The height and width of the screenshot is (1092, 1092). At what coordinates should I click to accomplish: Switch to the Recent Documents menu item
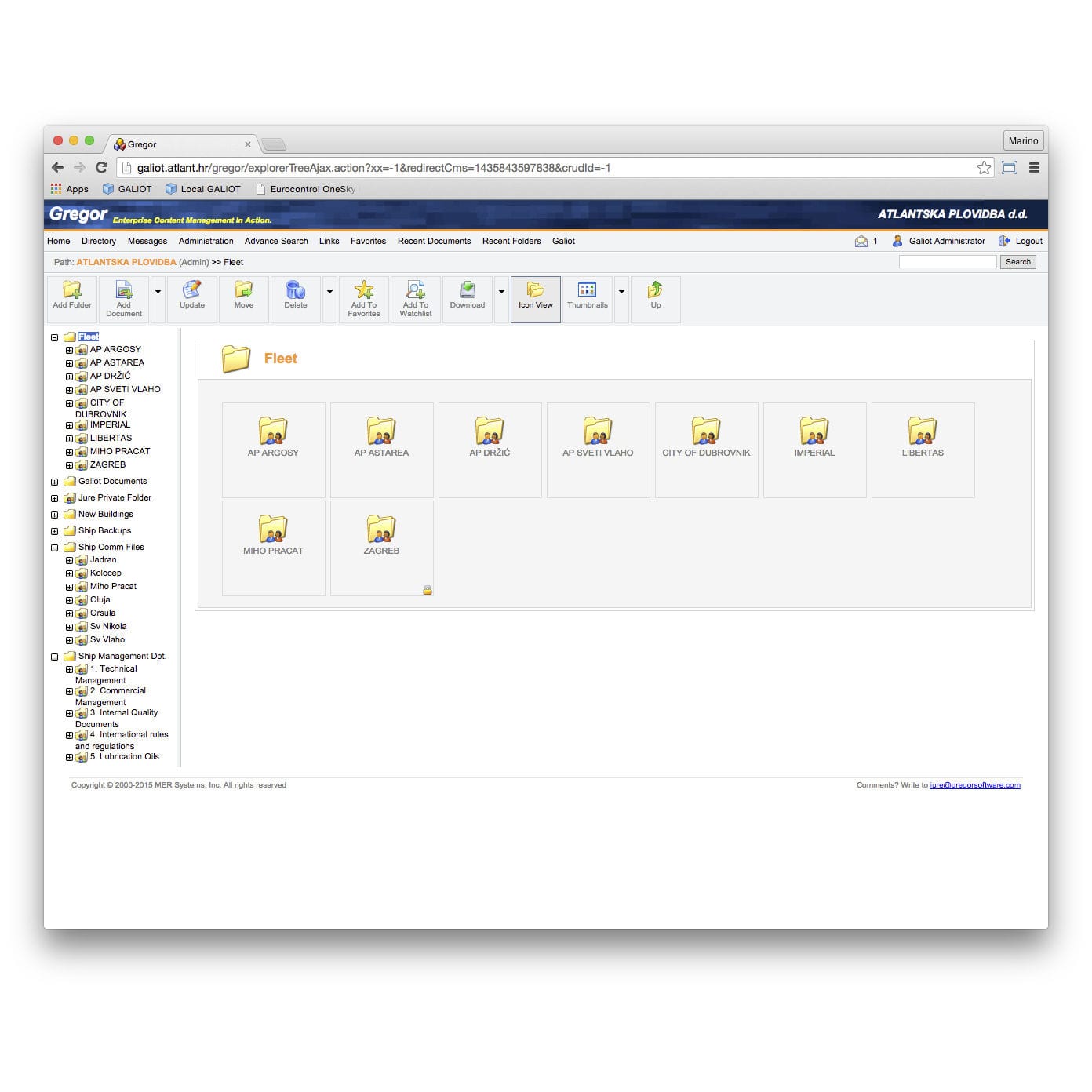click(x=434, y=241)
